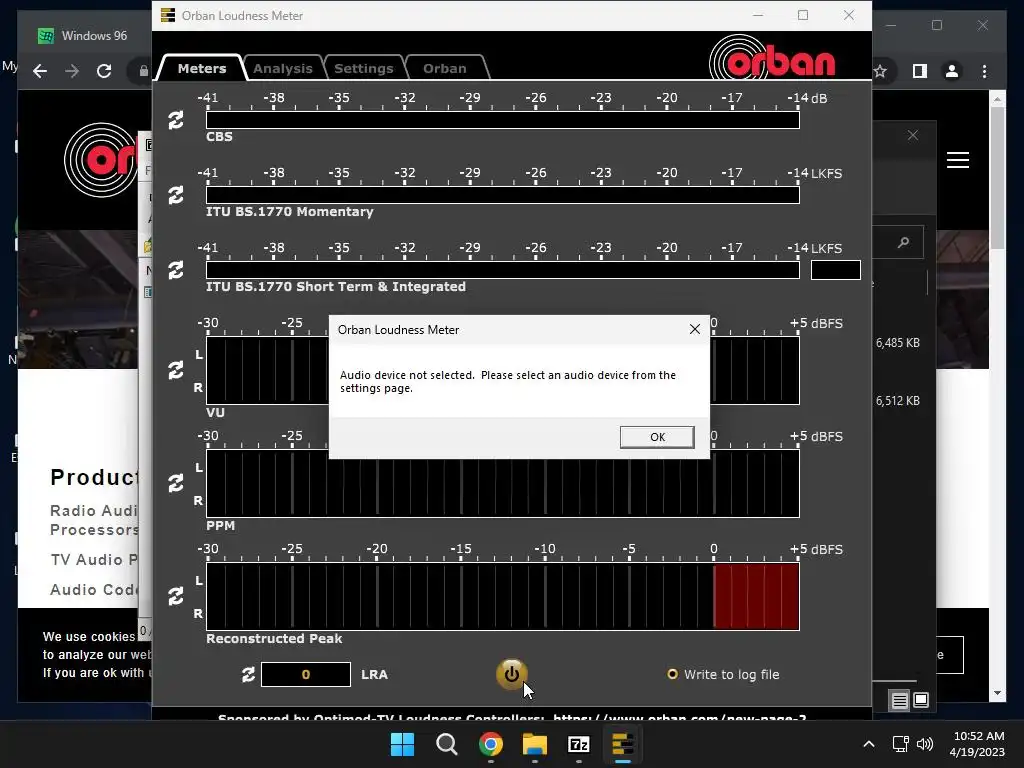Show hidden system tray icons
The image size is (1024, 768).
coord(869,744)
